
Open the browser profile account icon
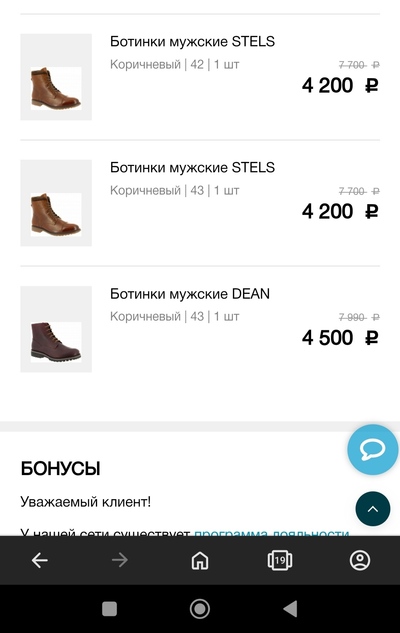(360, 560)
